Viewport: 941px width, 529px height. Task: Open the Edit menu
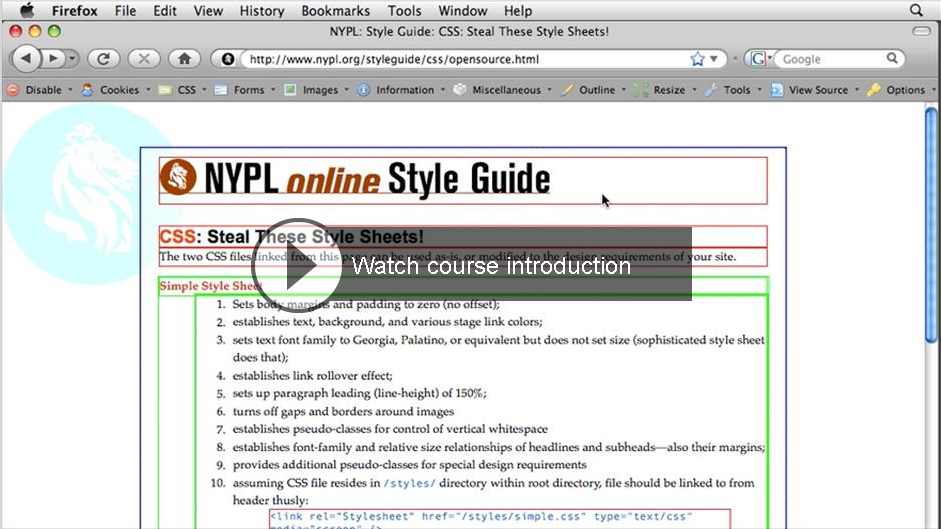pos(164,11)
